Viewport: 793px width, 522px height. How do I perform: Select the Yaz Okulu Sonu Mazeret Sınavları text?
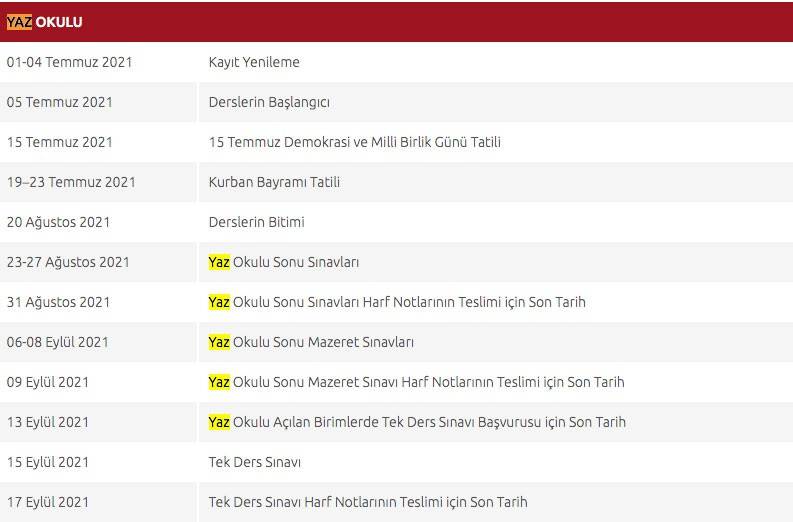point(310,342)
